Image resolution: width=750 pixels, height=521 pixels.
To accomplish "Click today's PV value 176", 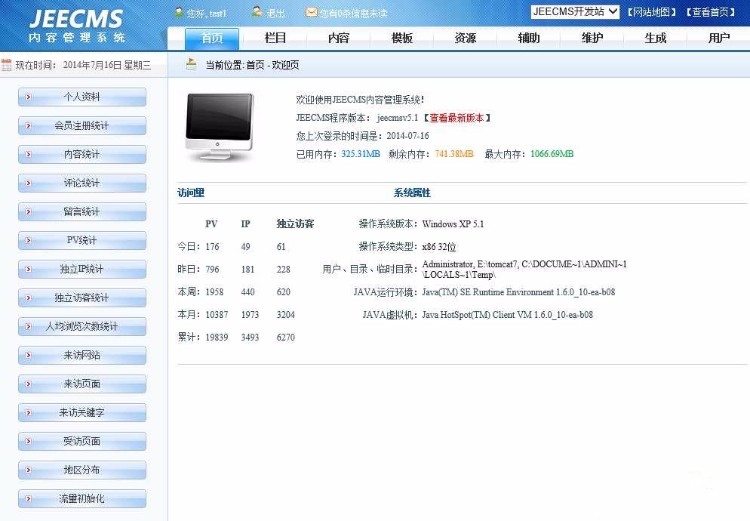I will point(212,247).
